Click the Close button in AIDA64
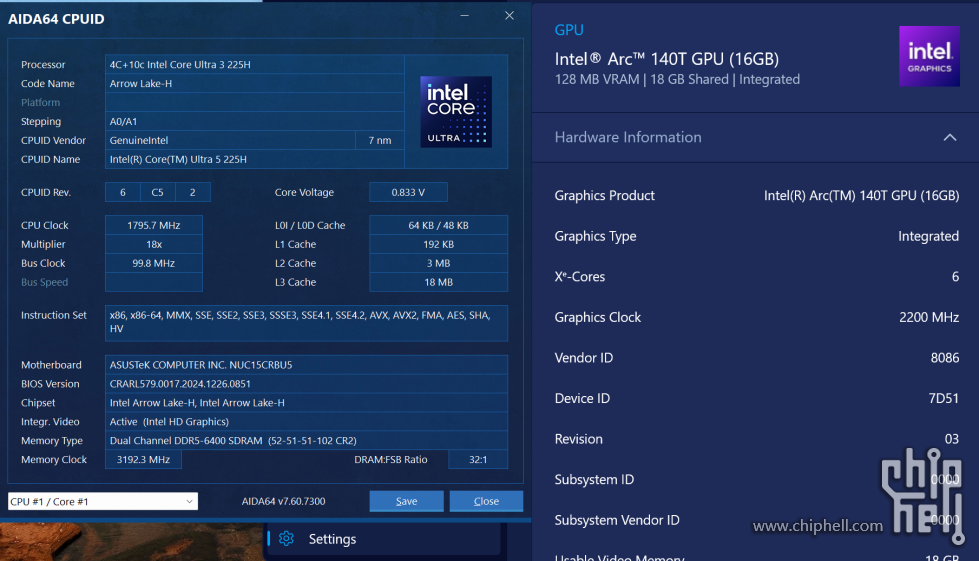 click(486, 501)
